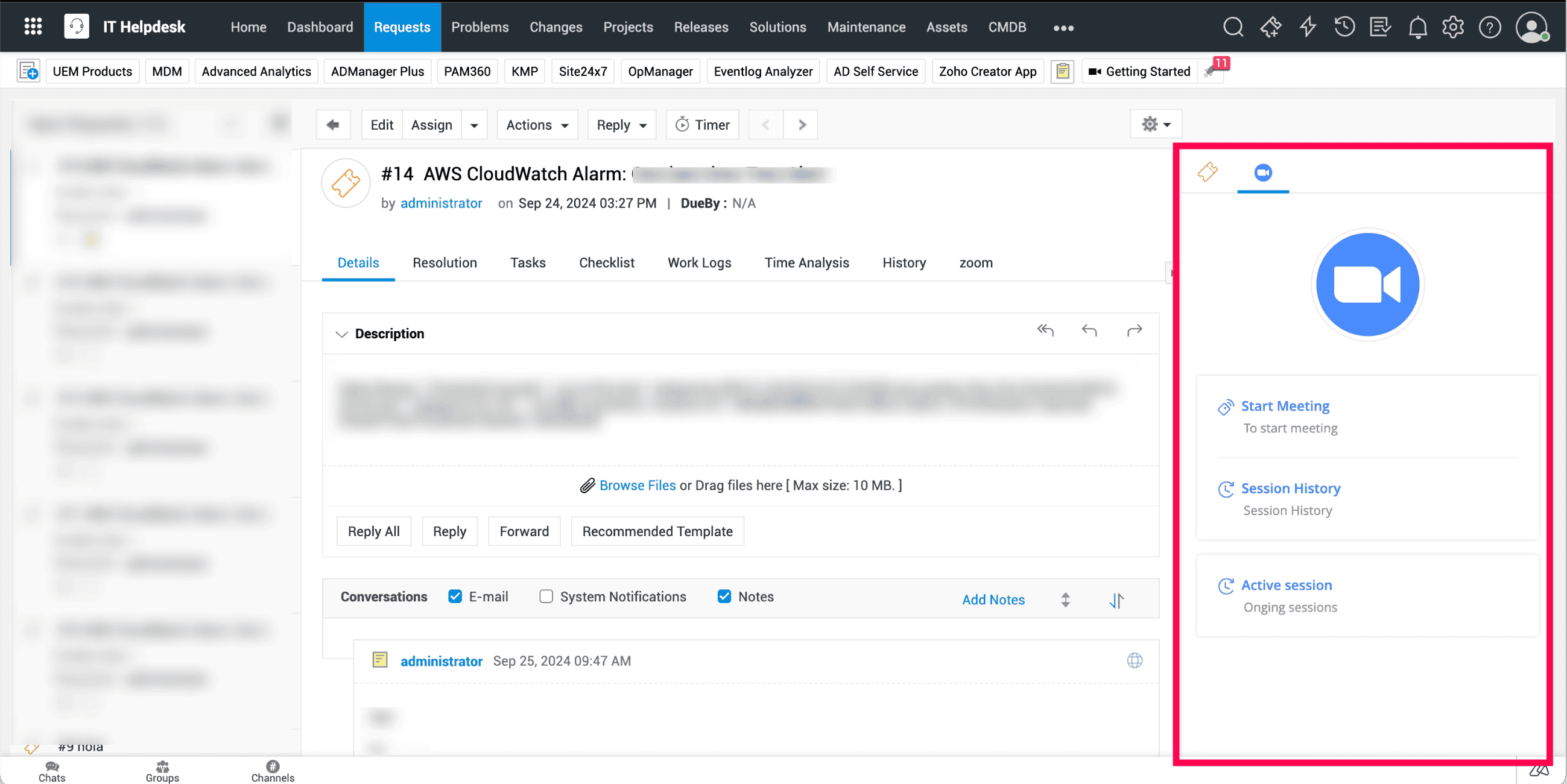The image size is (1567, 784).
Task: Open the Reply dropdown in toolbar
Action: tap(621, 125)
